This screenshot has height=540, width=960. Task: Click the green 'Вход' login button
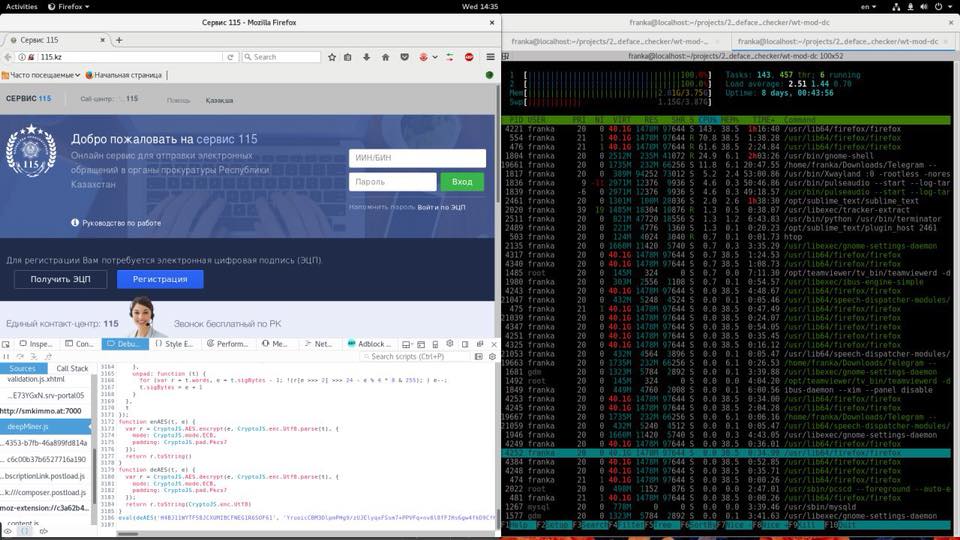coord(462,182)
